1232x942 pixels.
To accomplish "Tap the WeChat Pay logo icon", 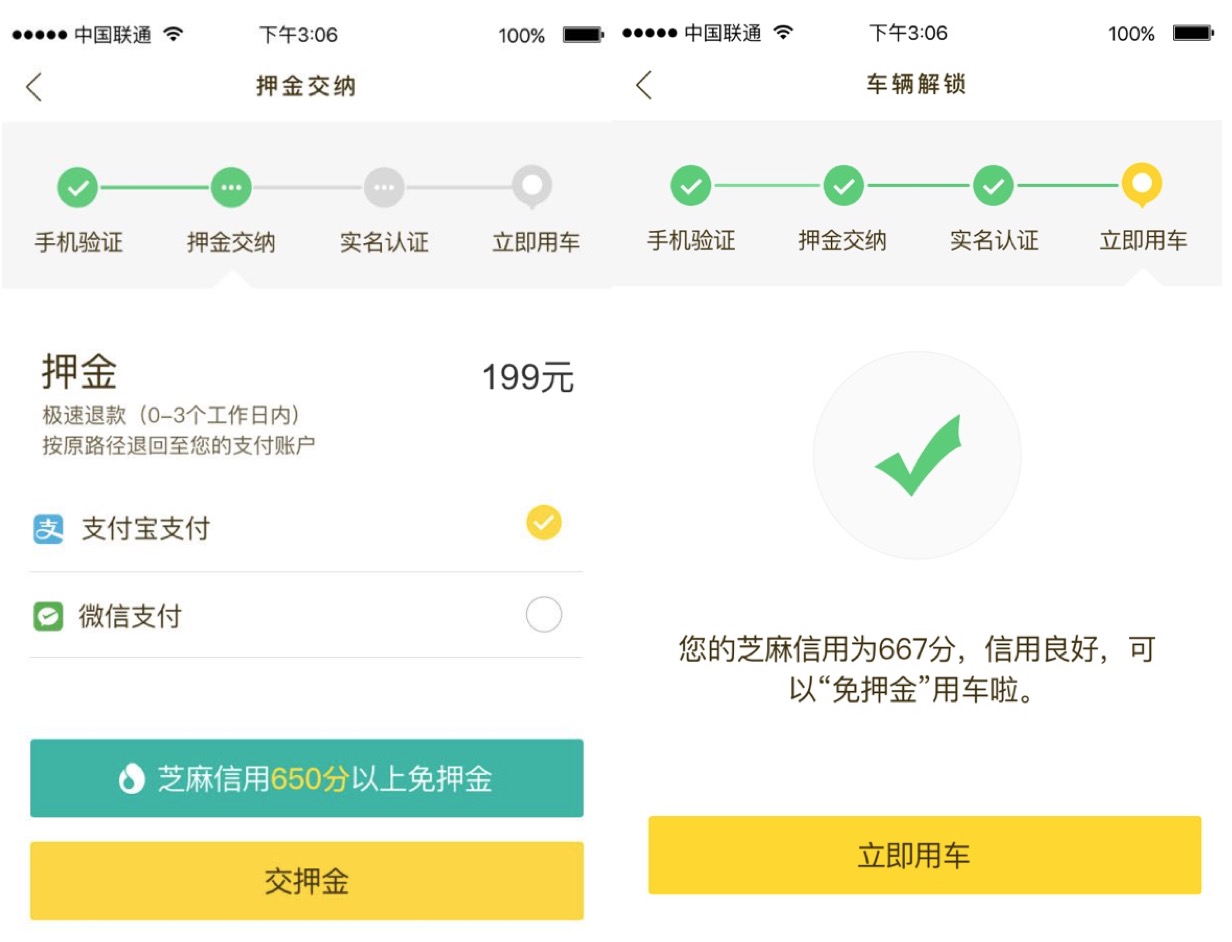I will [x=48, y=617].
